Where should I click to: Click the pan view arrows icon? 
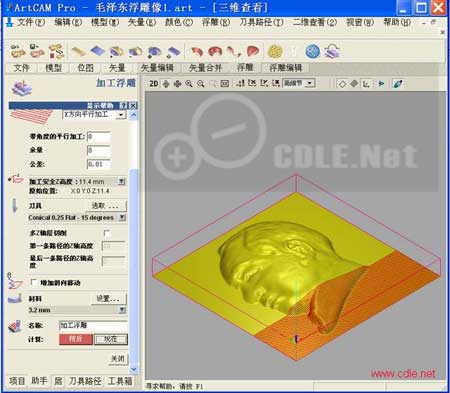177,84
